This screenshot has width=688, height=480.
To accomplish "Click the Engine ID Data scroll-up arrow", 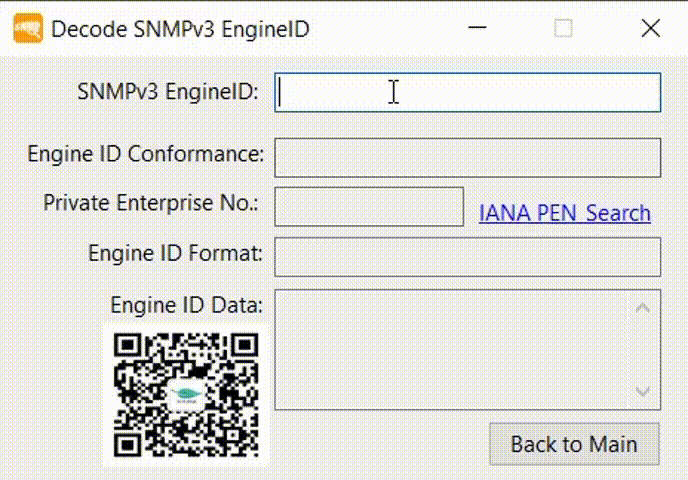I will pos(643,308).
